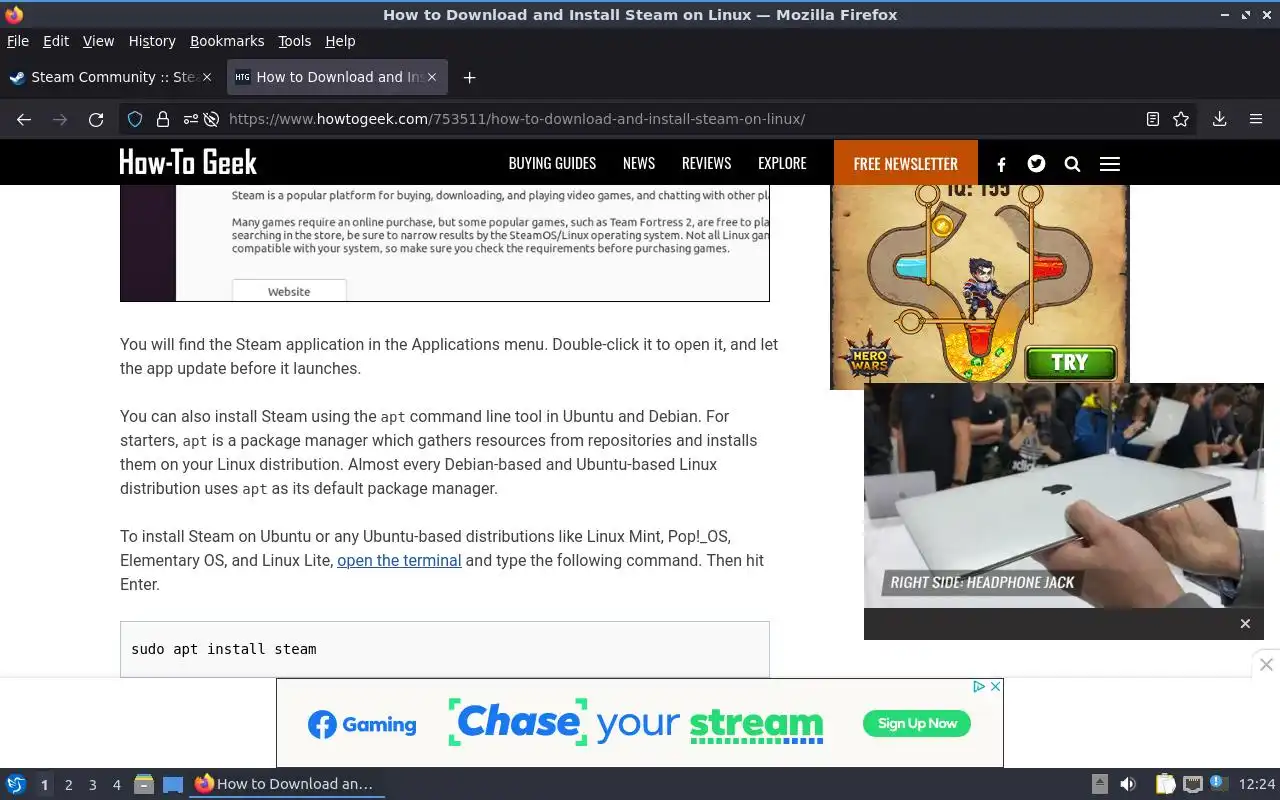This screenshot has width=1280, height=800.
Task: Close the Facebook Gaming banner ad
Action: pyautogui.click(x=996, y=686)
